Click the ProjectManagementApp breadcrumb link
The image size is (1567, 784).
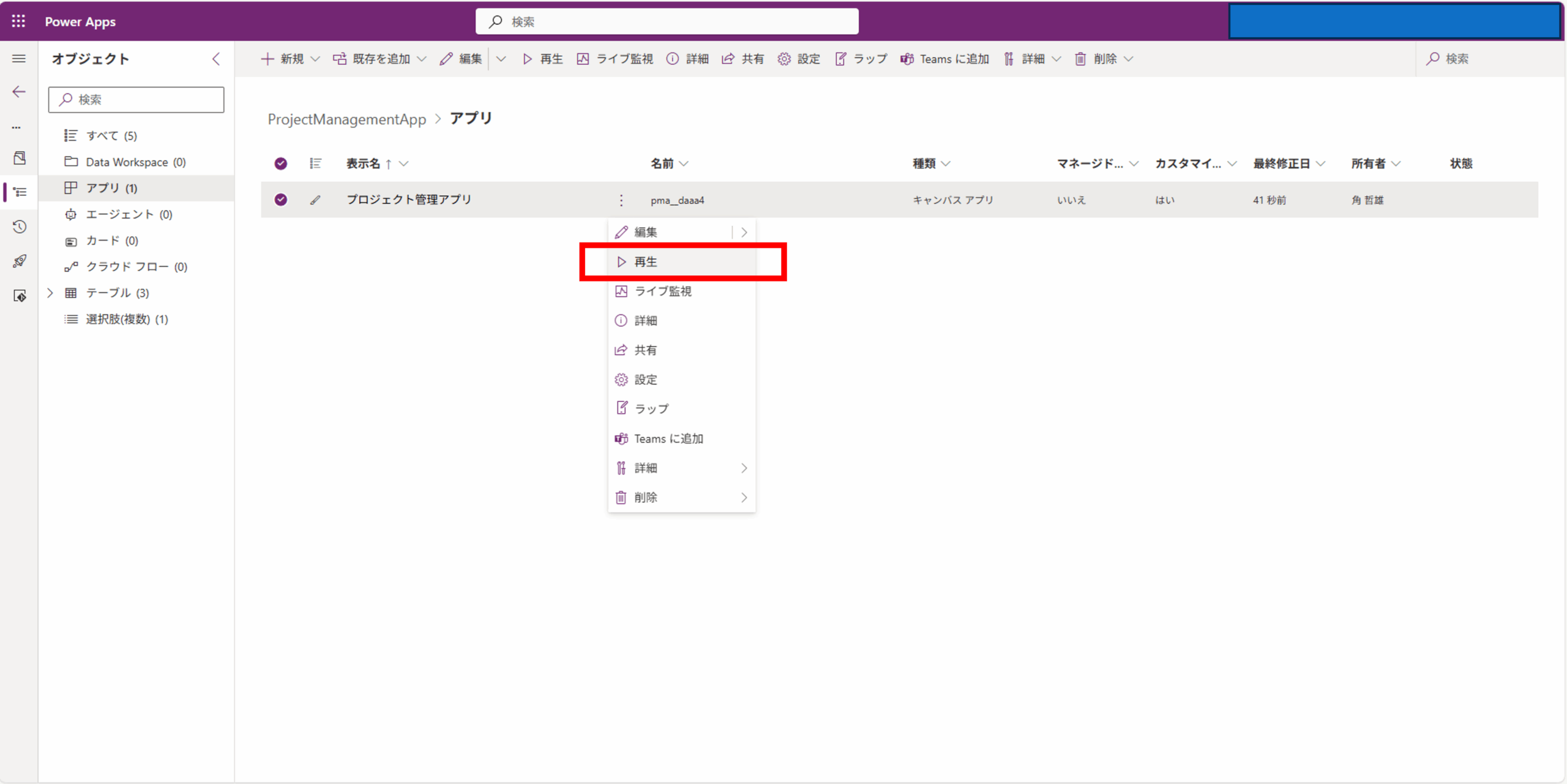346,119
